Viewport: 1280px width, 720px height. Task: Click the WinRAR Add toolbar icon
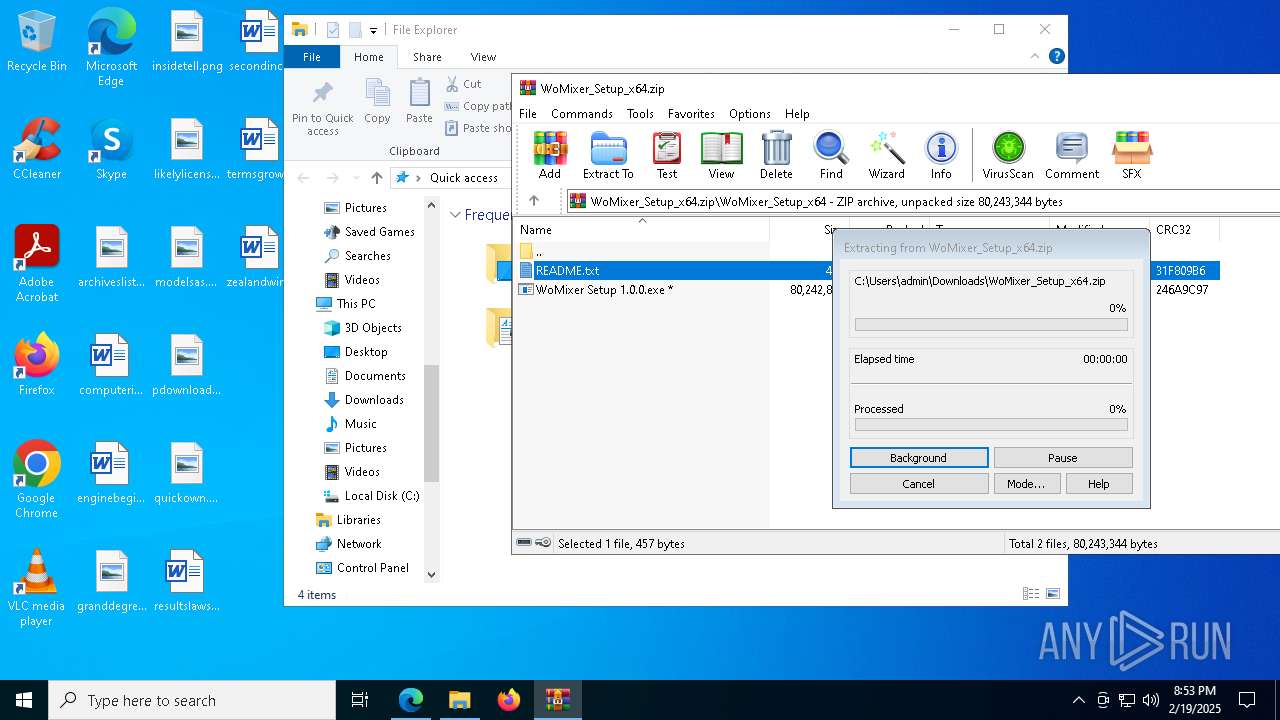[x=550, y=155]
